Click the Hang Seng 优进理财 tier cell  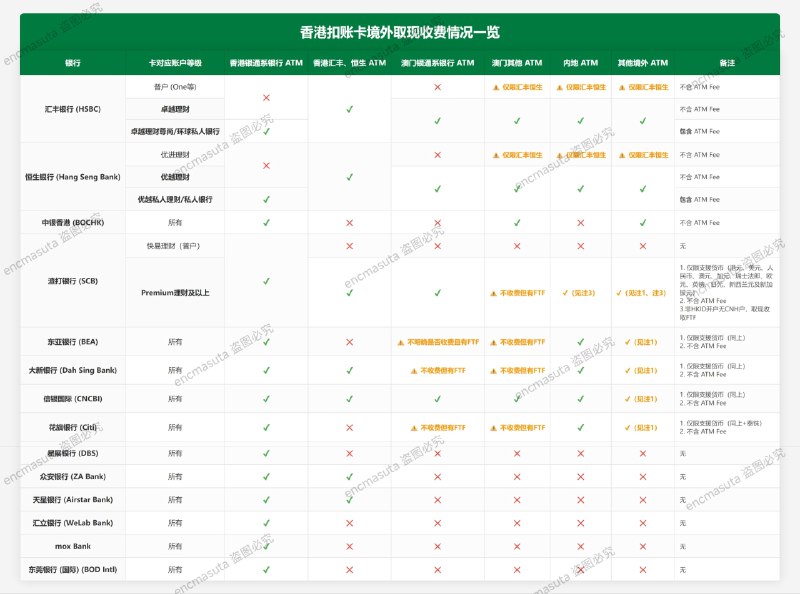[175, 155]
